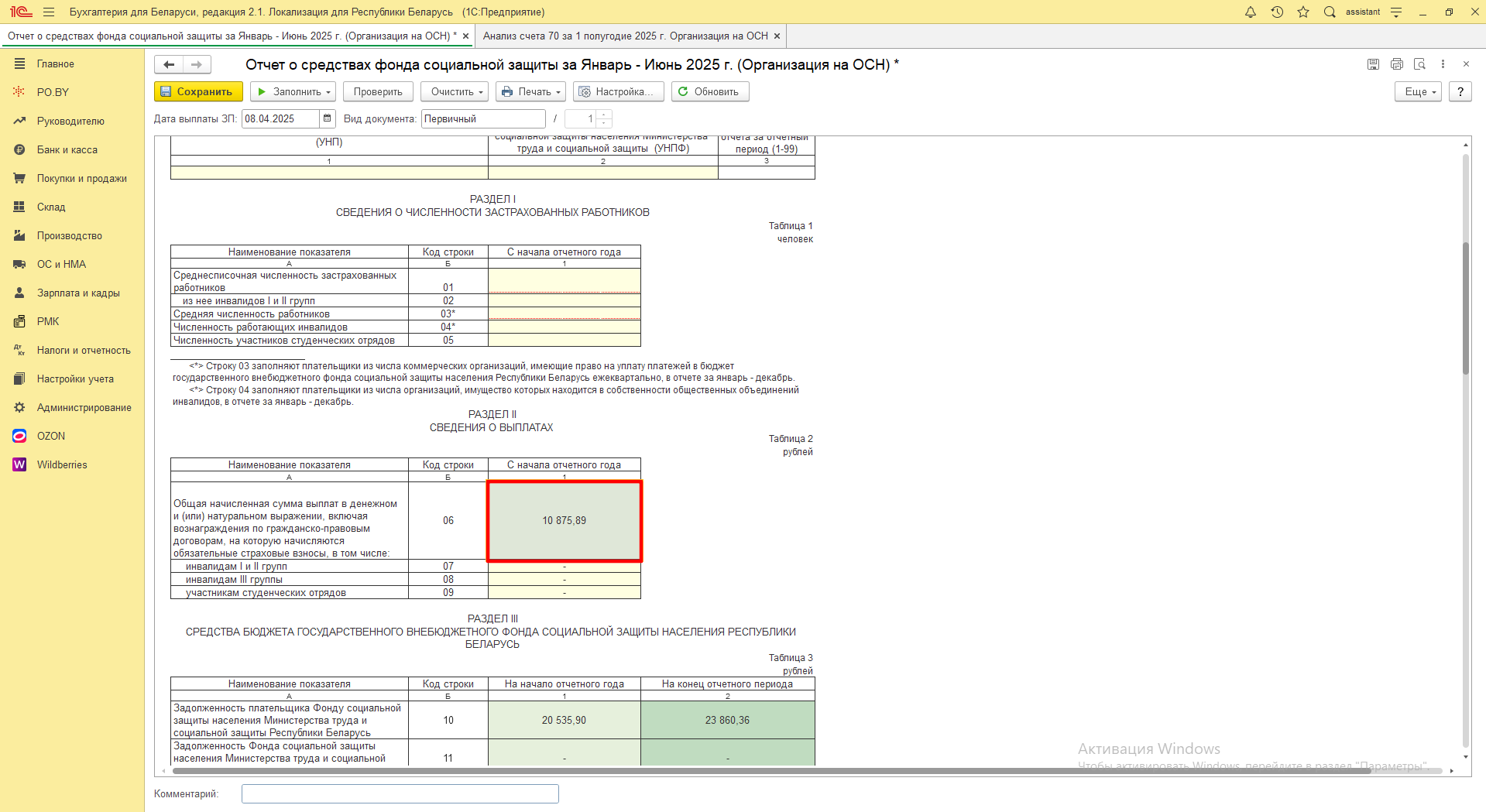Screen dimensions: 1486x812
Task: Click the save-to-disk icon in header
Action: tap(1373, 64)
